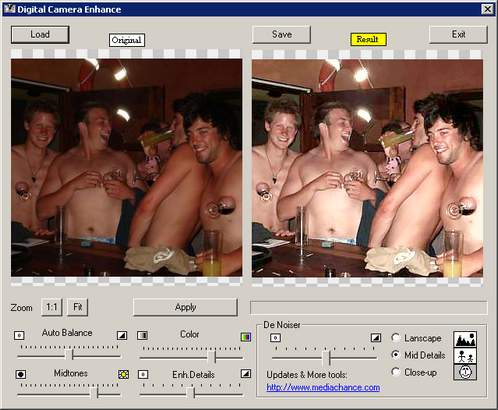Click the De Noiser slider handle
The image size is (498, 410).
[x=326, y=358]
